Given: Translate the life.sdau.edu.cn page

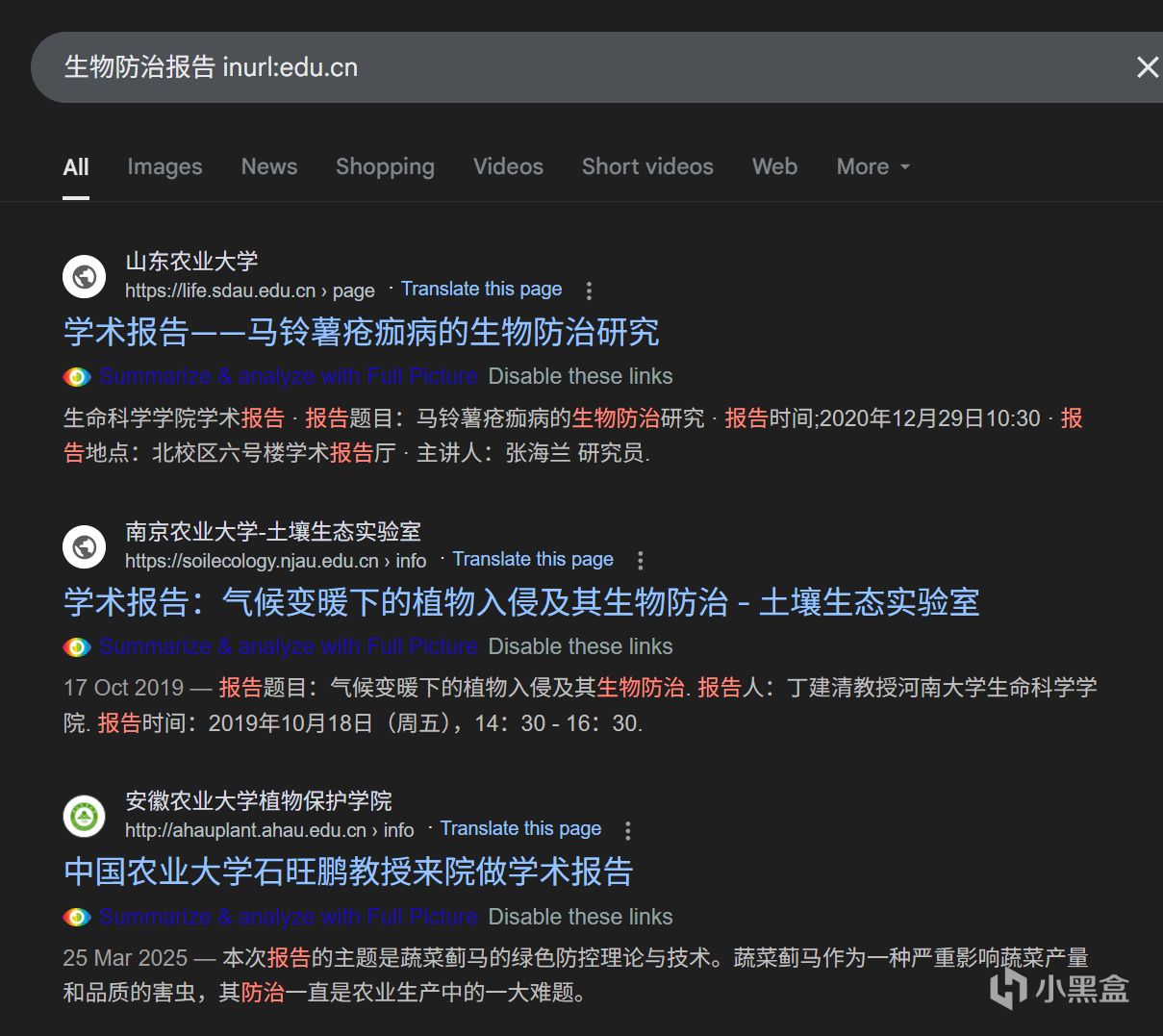Looking at the screenshot, I should 481,289.
